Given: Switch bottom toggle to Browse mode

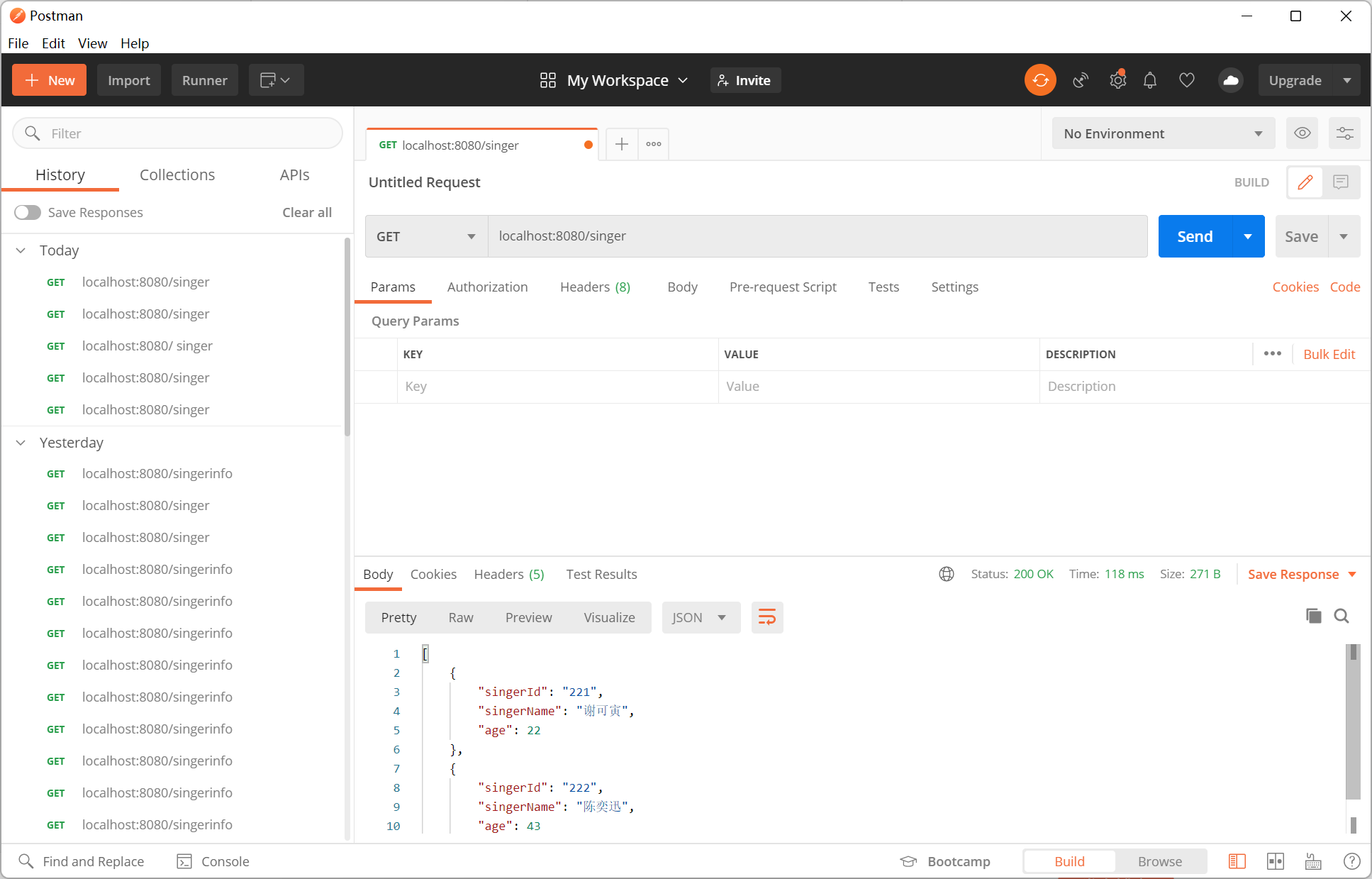Looking at the screenshot, I should coord(1160,861).
